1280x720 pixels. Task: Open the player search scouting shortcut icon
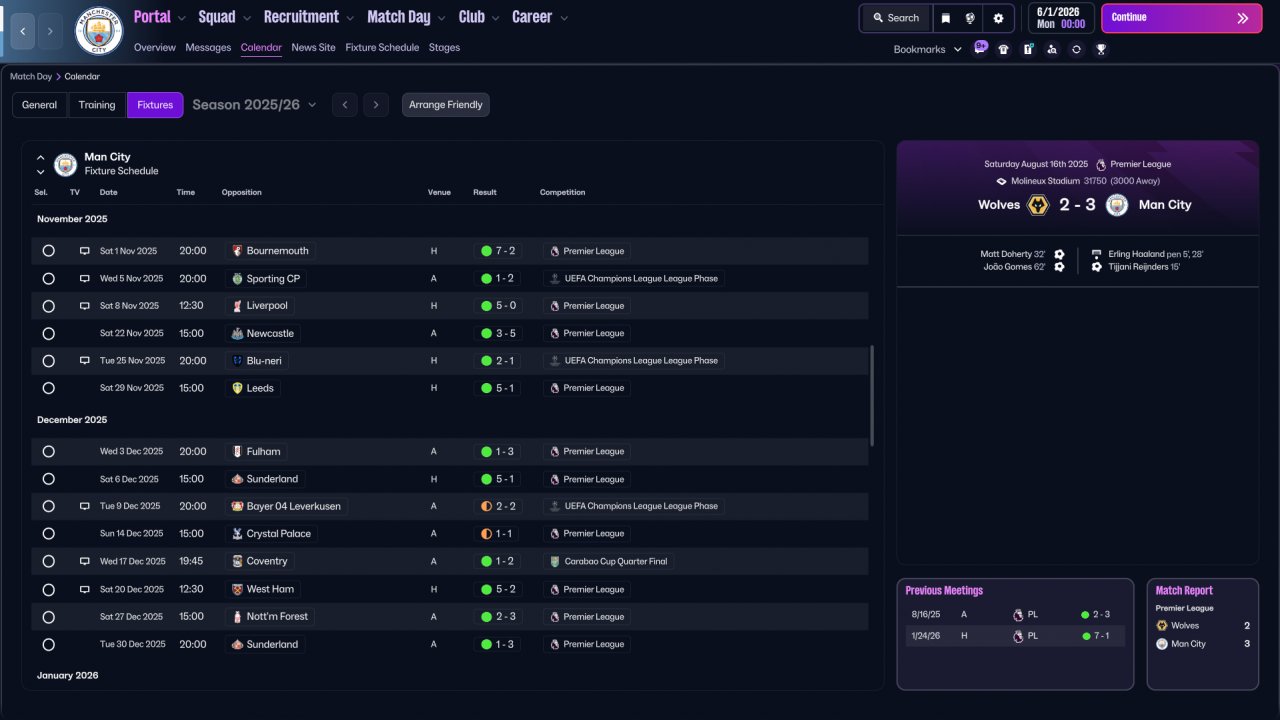click(1052, 49)
